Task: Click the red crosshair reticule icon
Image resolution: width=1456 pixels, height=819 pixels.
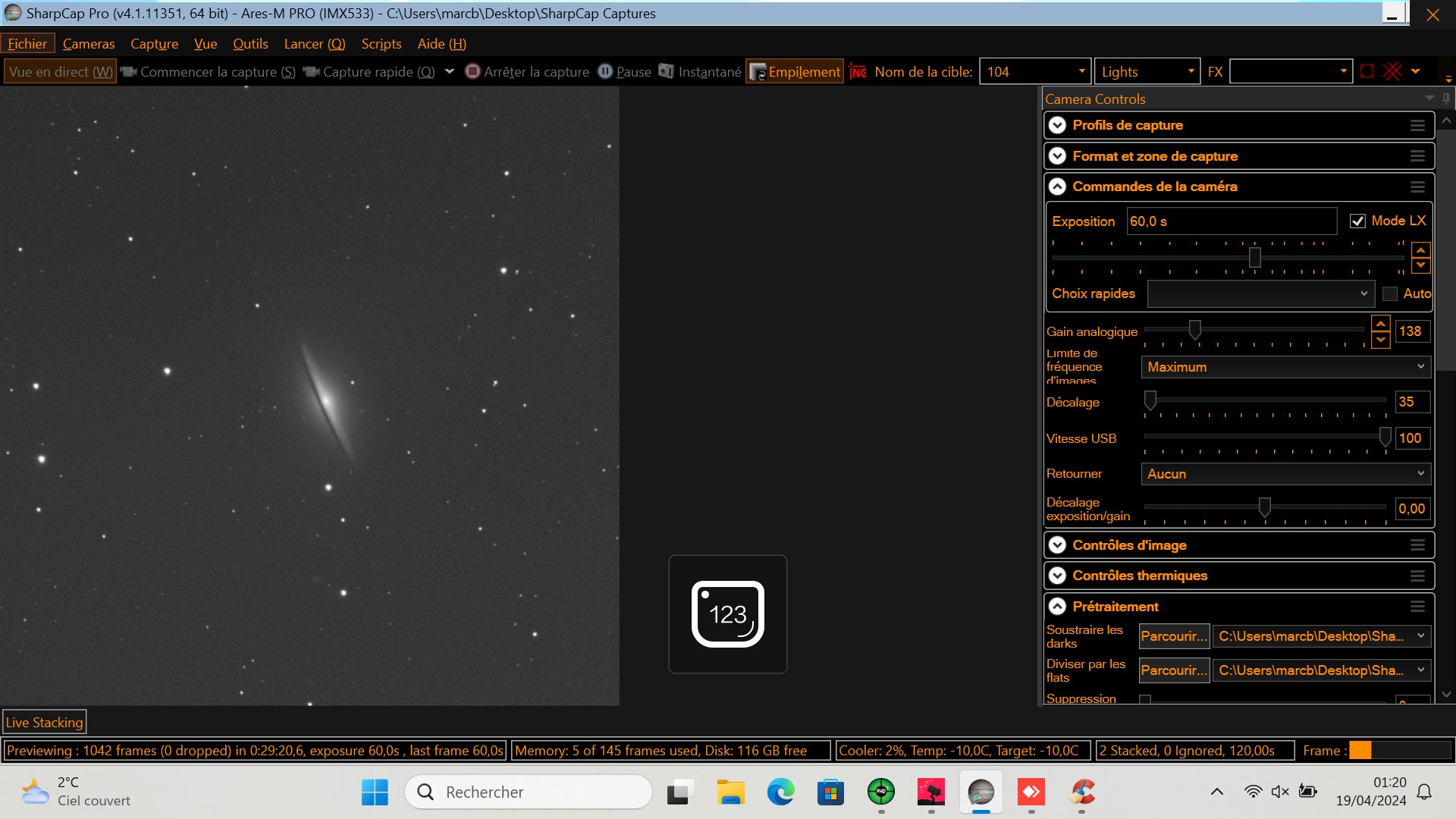Action: [x=1392, y=71]
